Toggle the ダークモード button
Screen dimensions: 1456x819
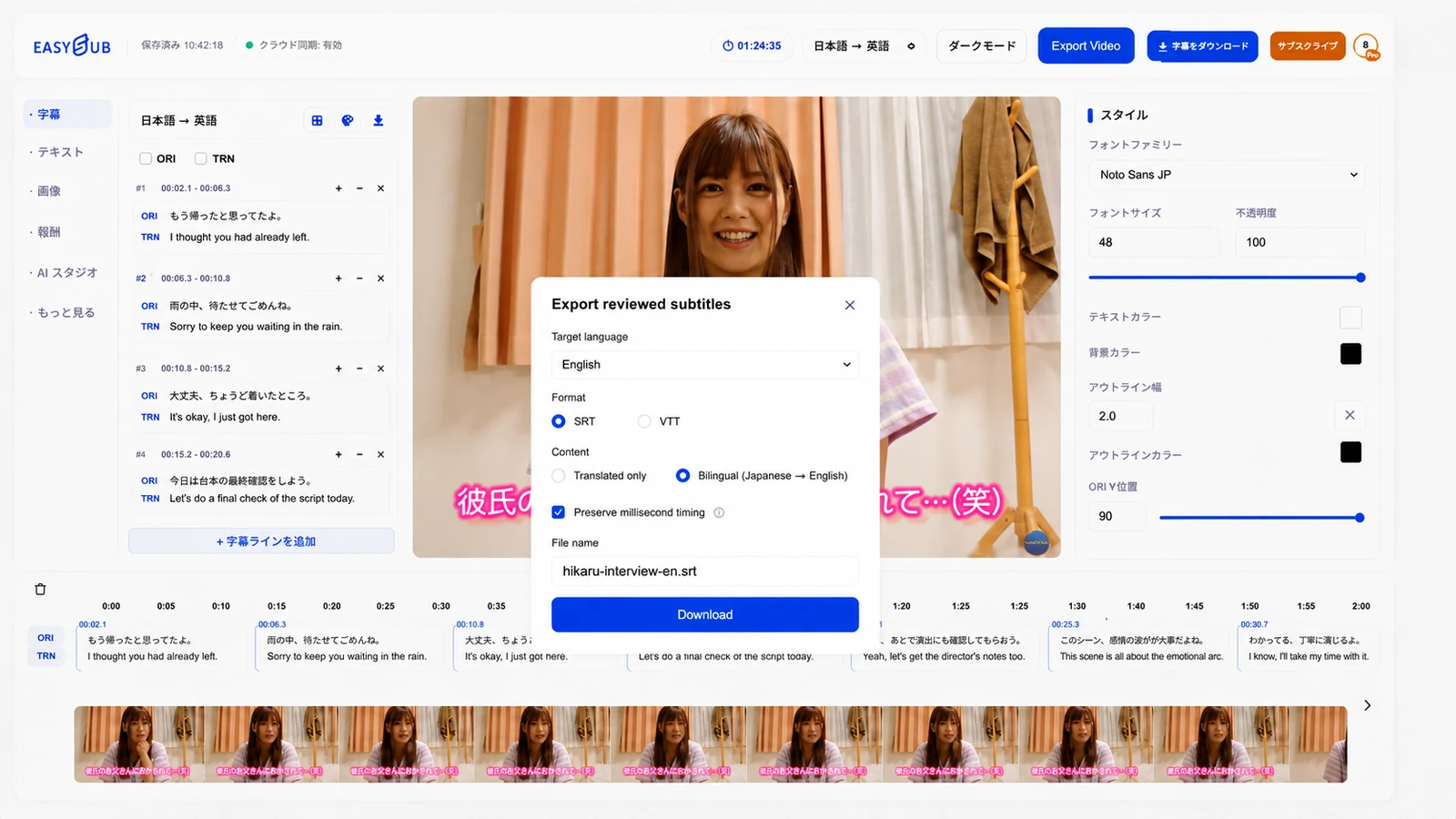981,45
